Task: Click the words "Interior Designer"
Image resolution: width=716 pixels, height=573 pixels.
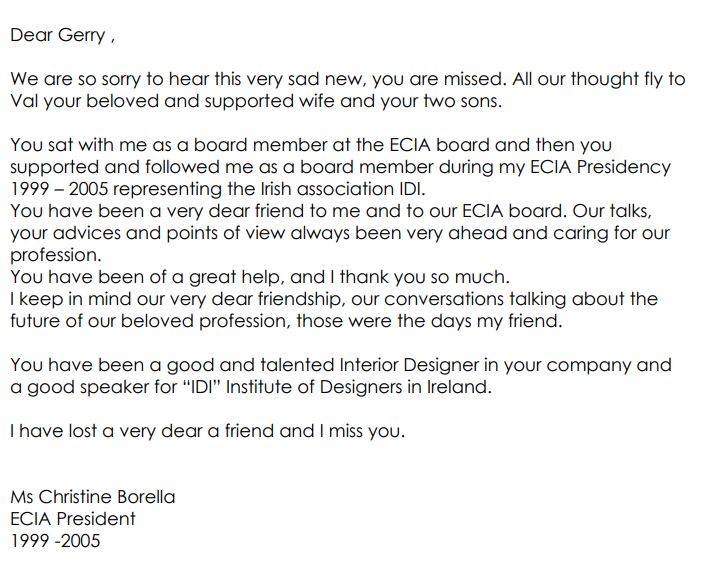Action: [409, 365]
